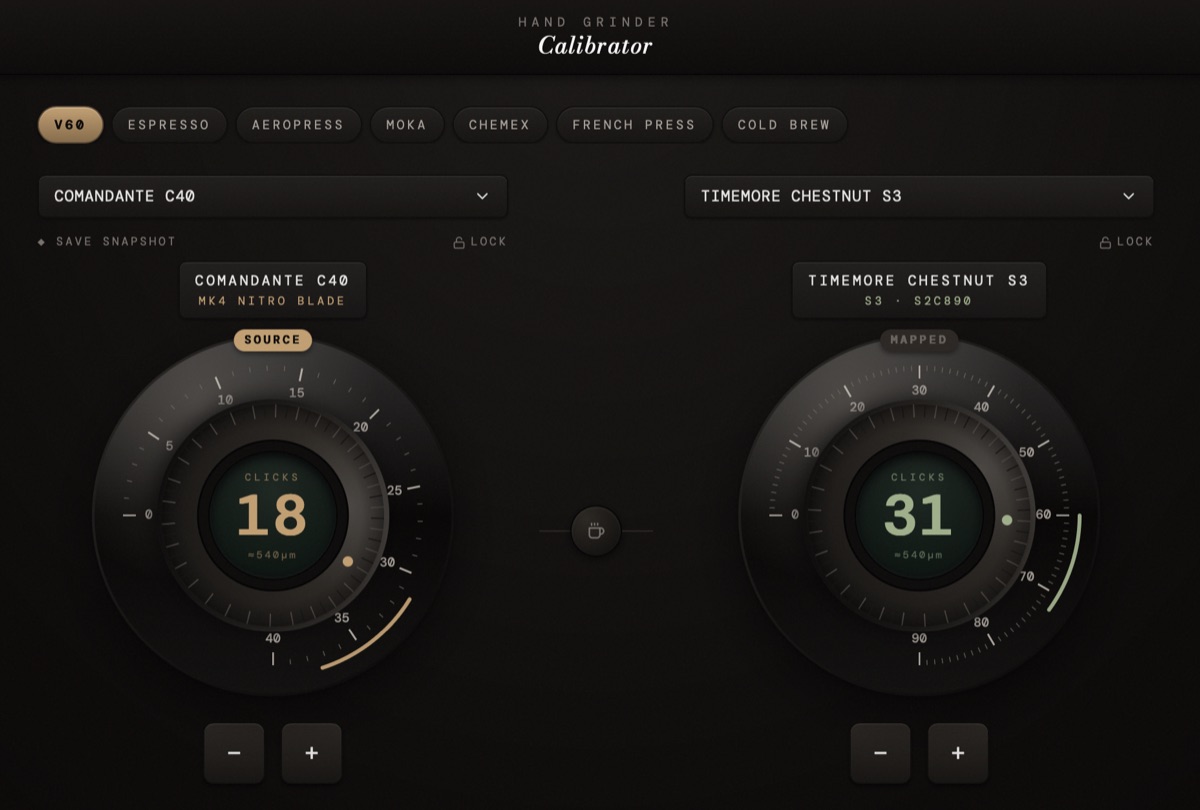
Task: Select the V60 brew method tab
Action: coord(70,125)
